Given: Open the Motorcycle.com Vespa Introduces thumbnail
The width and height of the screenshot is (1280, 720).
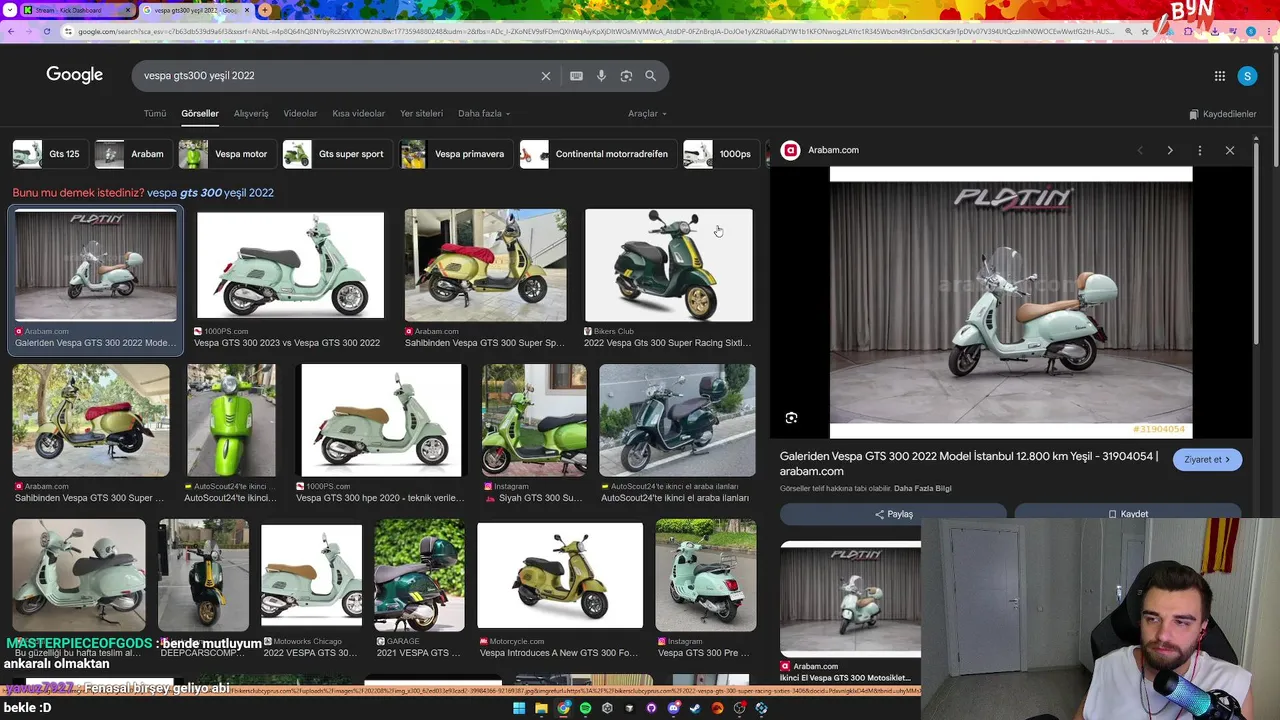Looking at the screenshot, I should coord(560,575).
